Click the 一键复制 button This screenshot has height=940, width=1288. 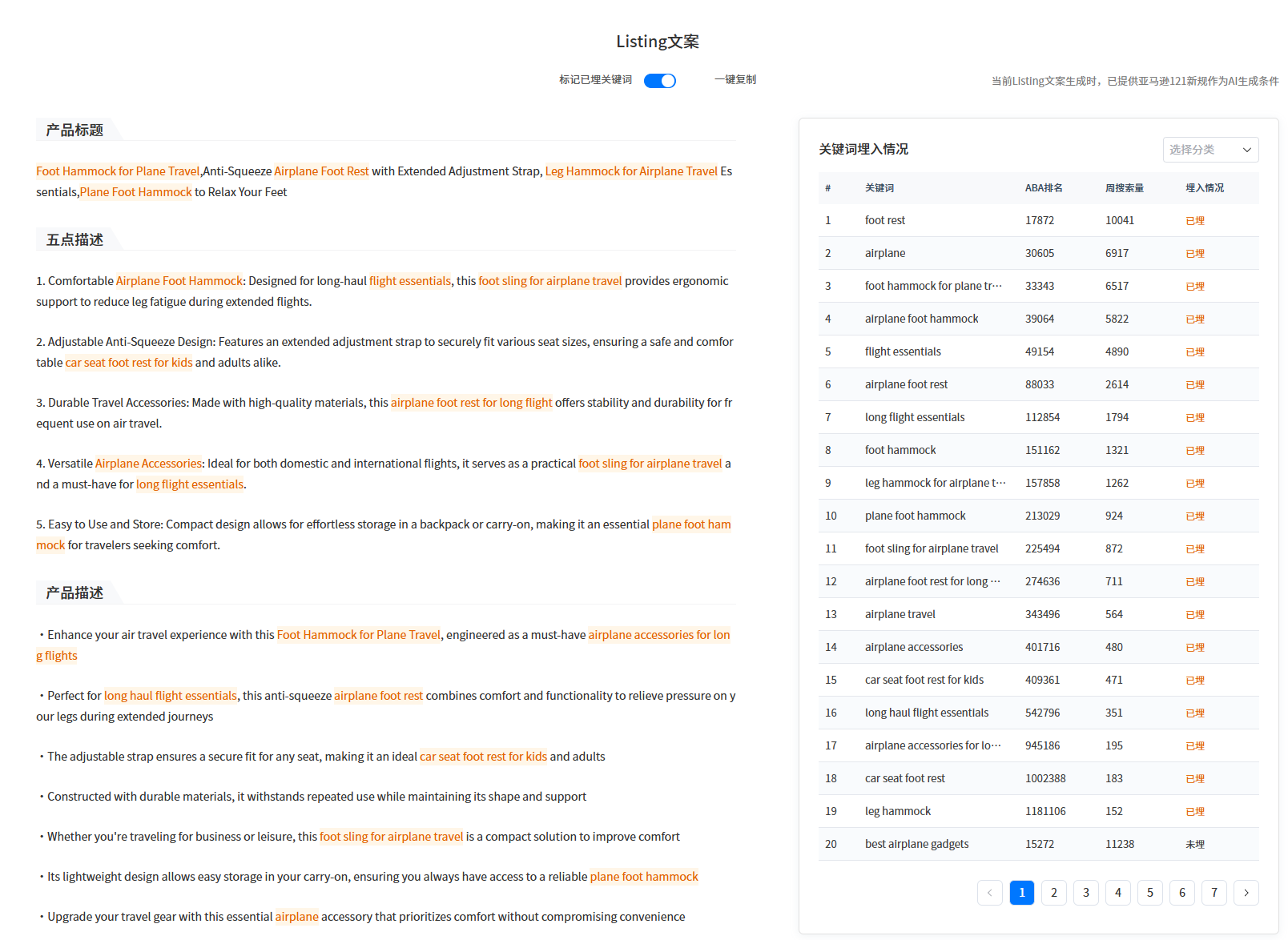click(735, 79)
